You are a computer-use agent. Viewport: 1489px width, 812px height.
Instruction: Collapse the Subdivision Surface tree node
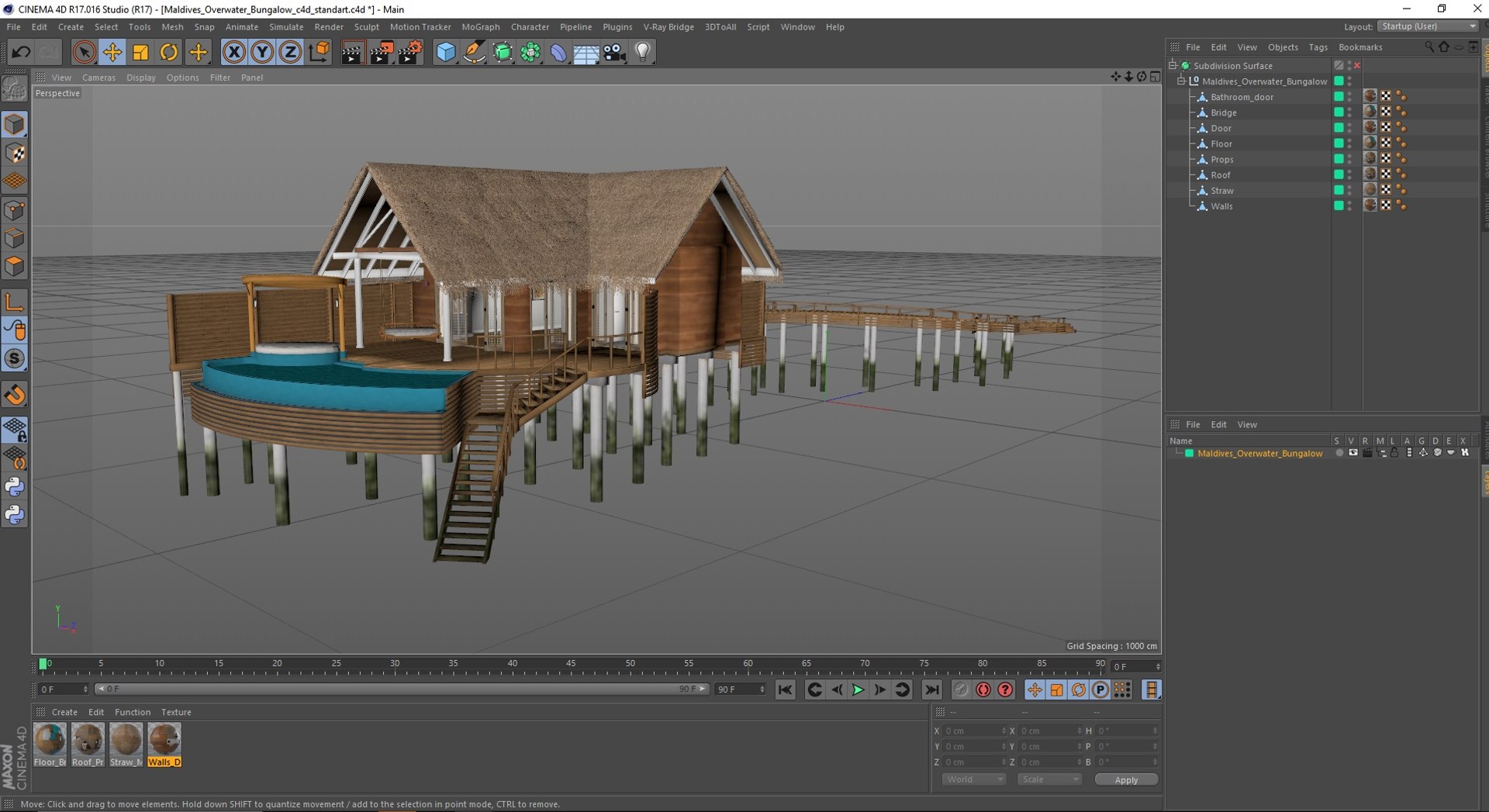[1173, 66]
